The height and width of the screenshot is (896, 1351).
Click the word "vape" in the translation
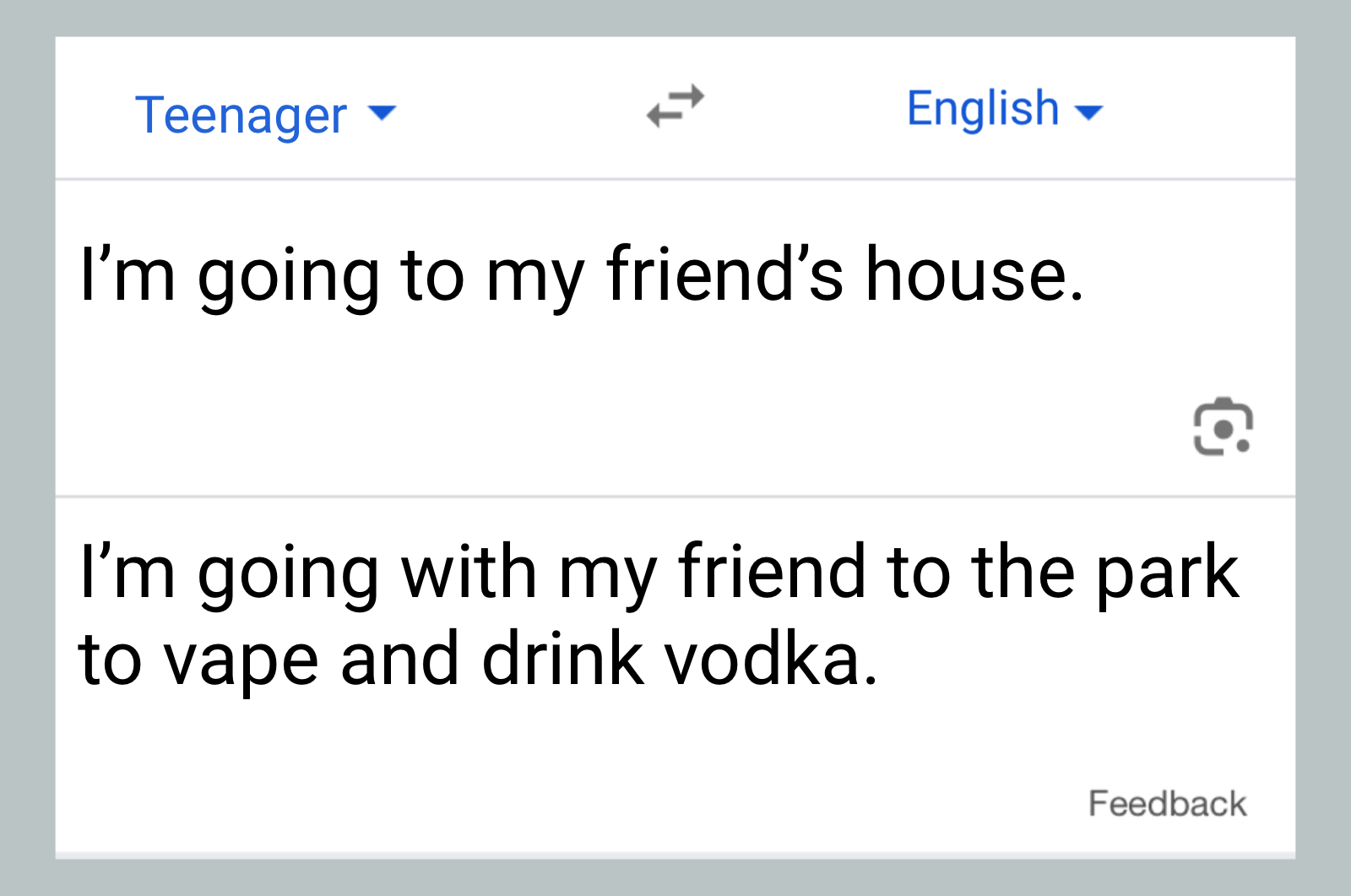coord(241,660)
